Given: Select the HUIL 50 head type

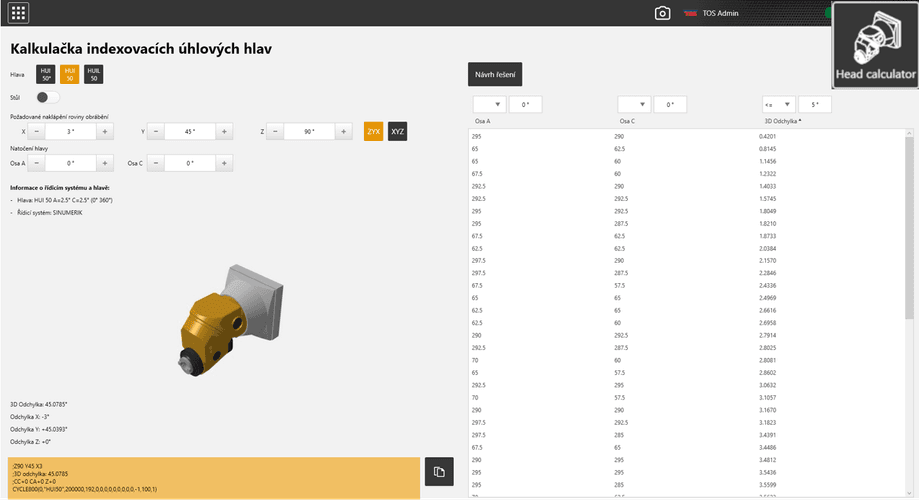Looking at the screenshot, I should point(93,74).
